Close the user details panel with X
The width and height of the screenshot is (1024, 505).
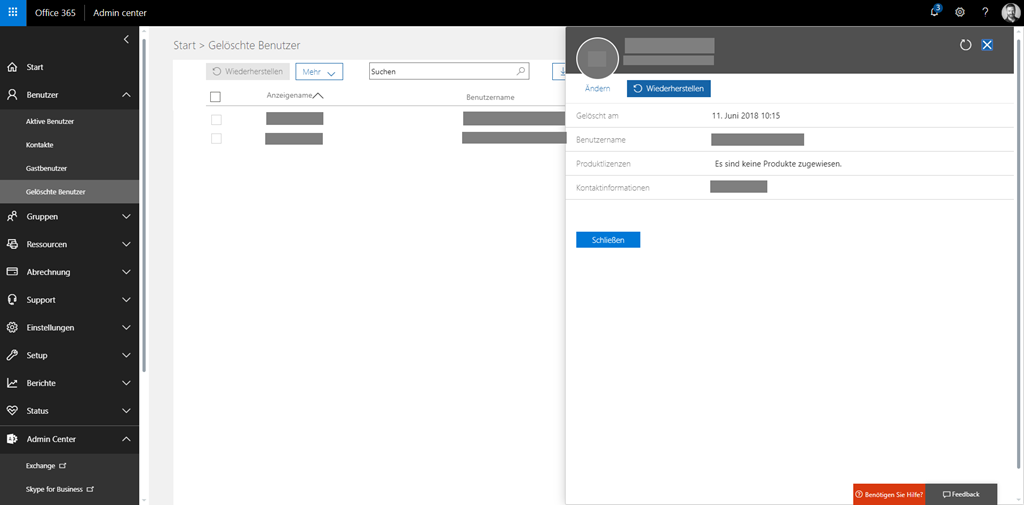point(987,45)
